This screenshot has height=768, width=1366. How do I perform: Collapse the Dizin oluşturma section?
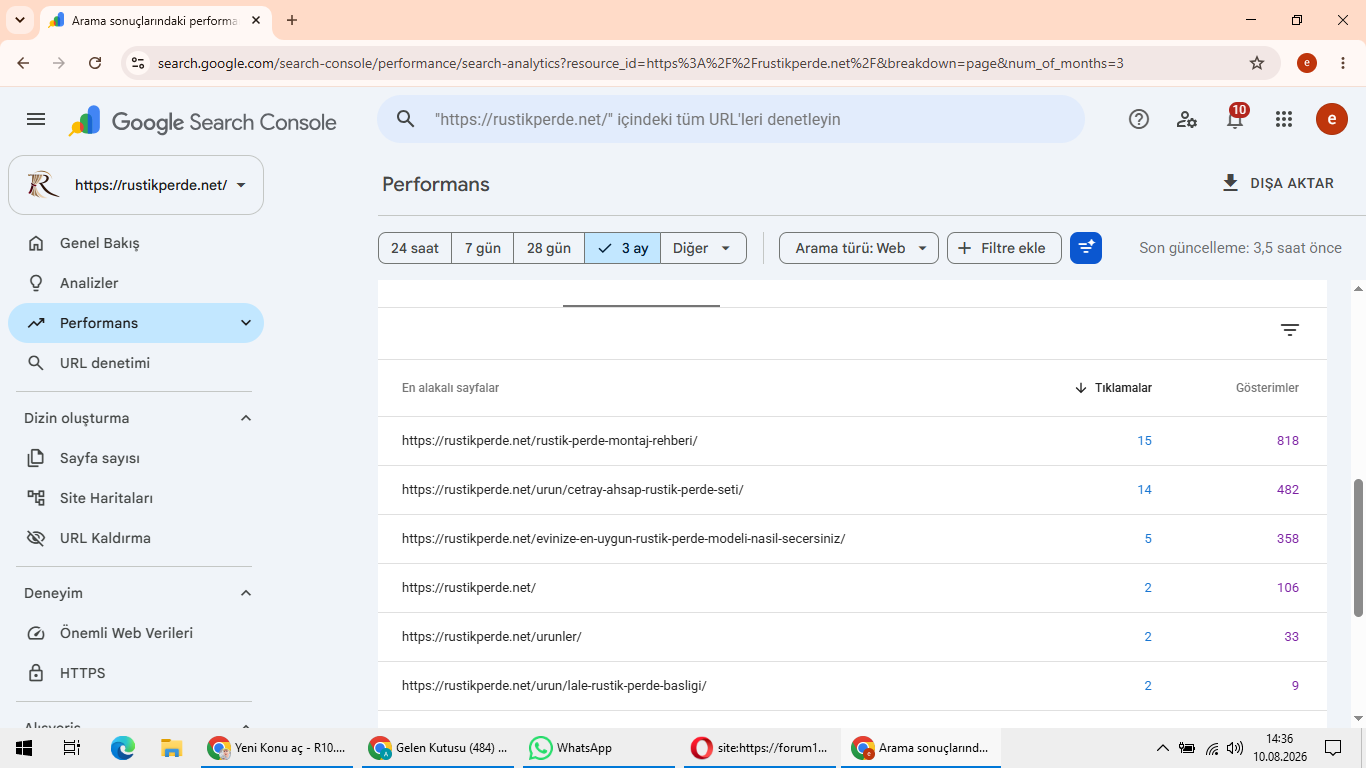point(246,418)
